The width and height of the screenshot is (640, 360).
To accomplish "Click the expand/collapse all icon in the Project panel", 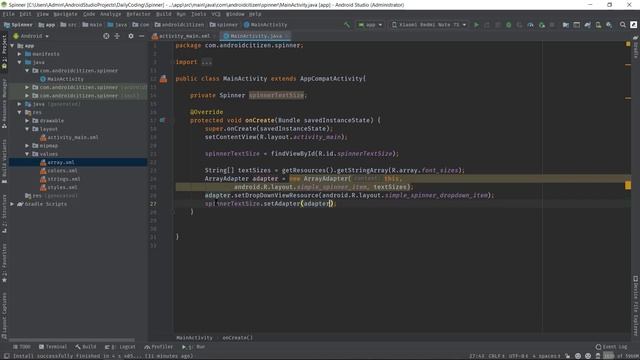I will [x=117, y=36].
